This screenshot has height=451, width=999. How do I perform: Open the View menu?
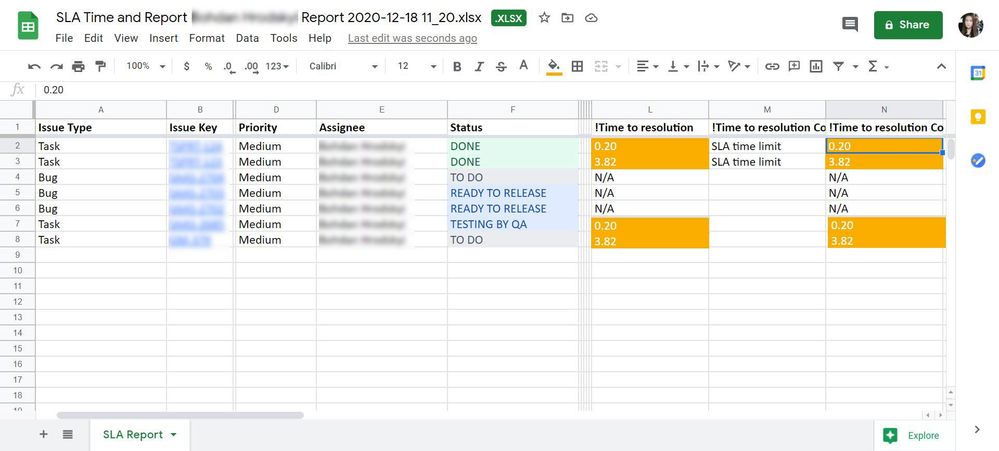tap(126, 38)
